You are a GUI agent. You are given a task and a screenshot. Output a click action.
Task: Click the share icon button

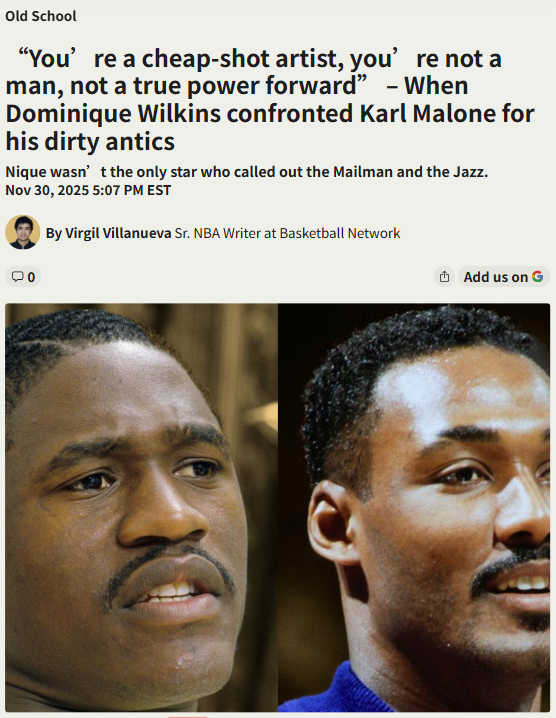(x=444, y=277)
